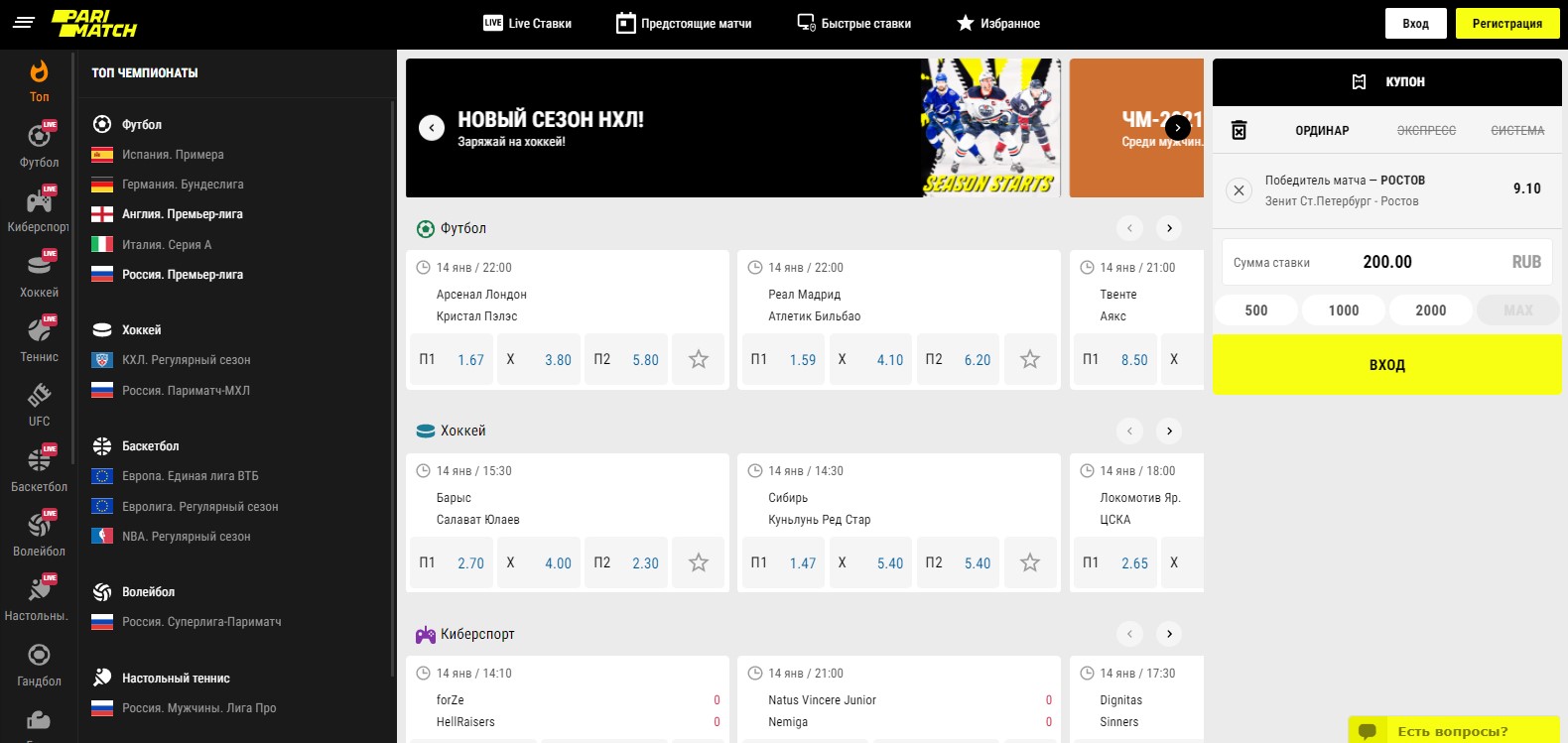Show next Киберспорт matches arrow
Screen dimensions: 1568x743
pos(1169,634)
